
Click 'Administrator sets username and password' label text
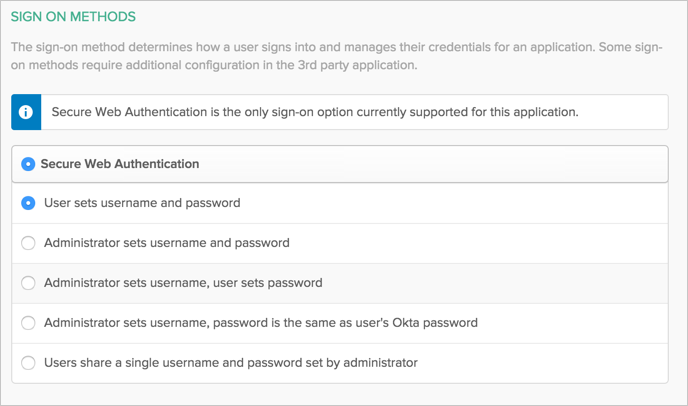[167, 243]
